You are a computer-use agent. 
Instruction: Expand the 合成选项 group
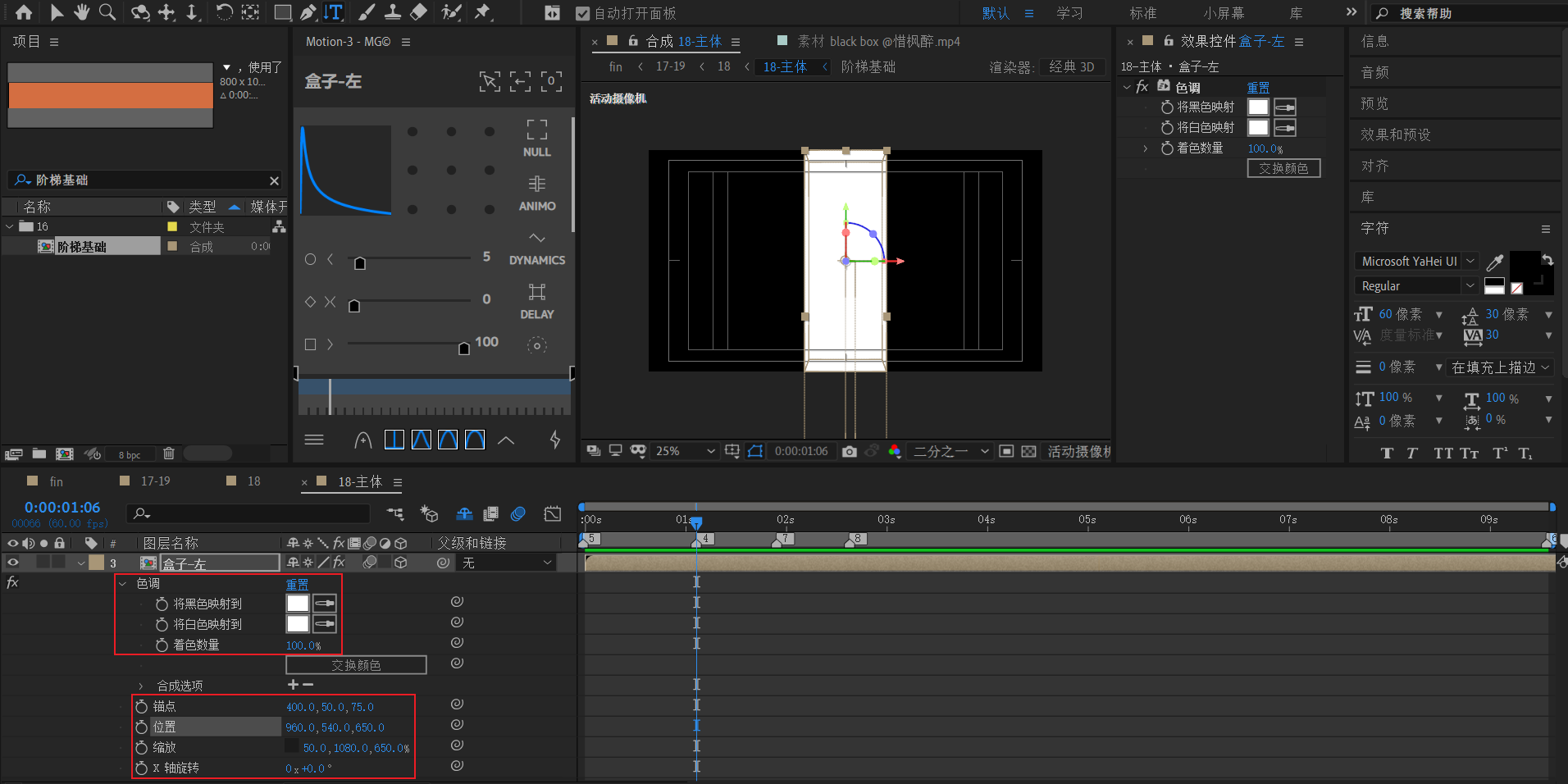pos(141,686)
